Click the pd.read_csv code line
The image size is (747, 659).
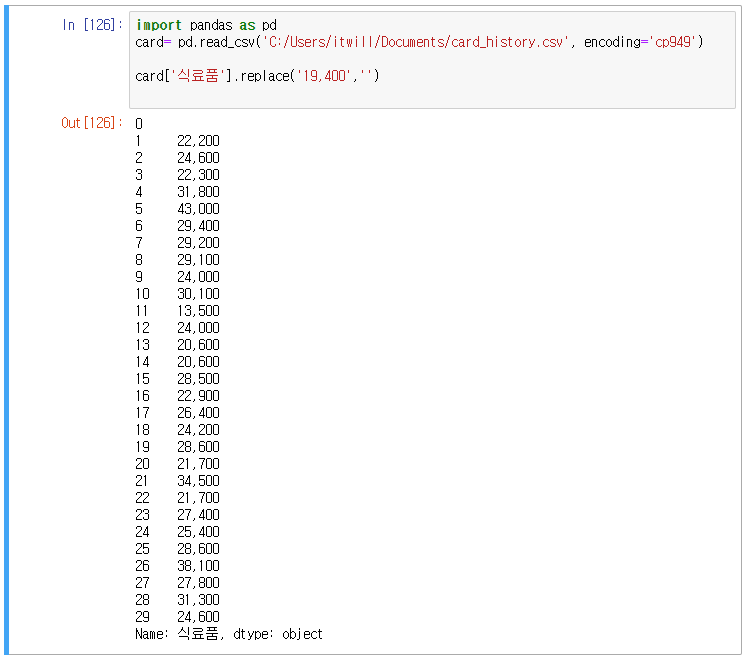click(419, 42)
